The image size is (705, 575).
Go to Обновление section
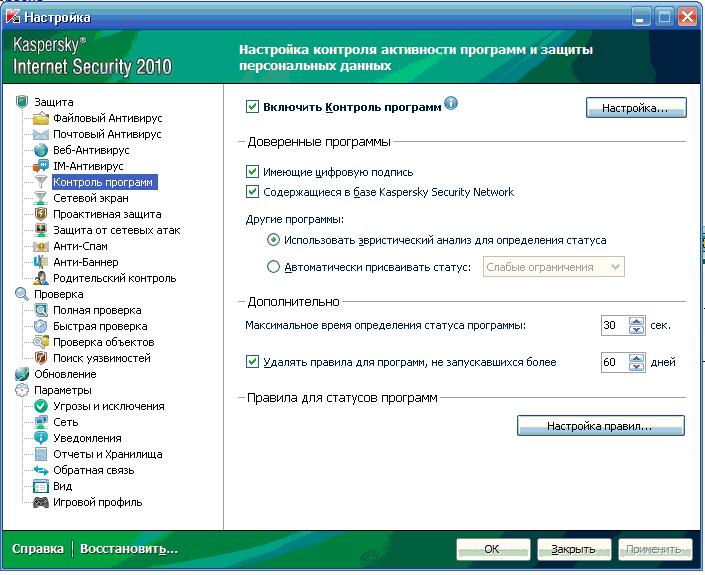65,374
